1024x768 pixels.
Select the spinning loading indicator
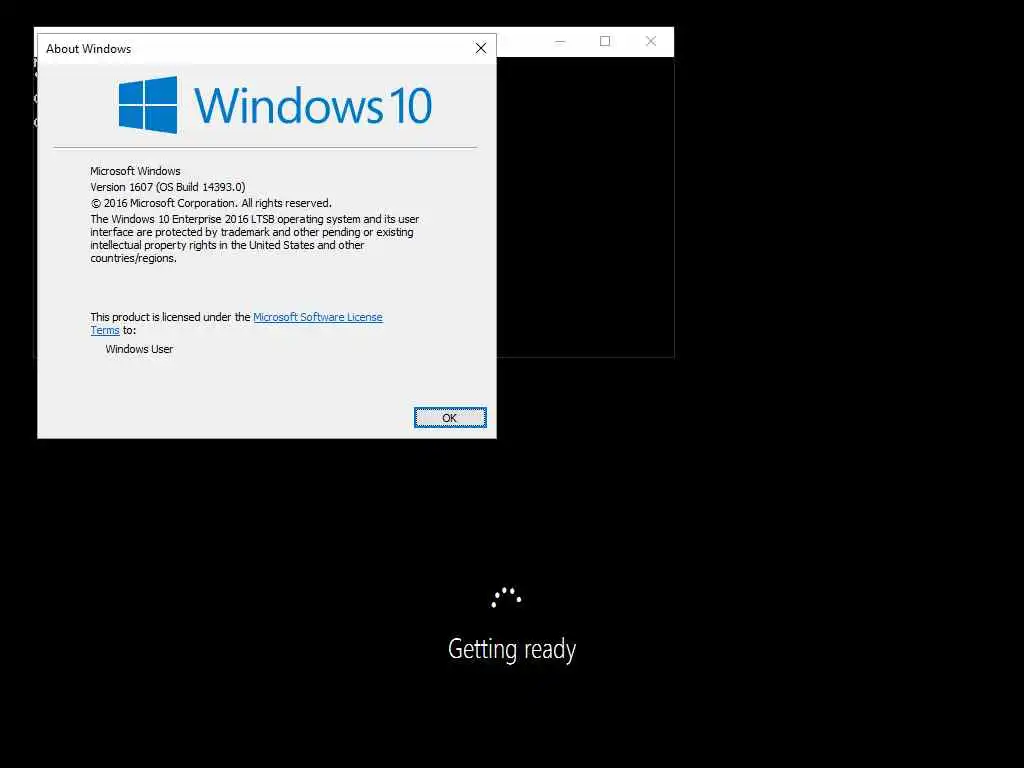506,597
